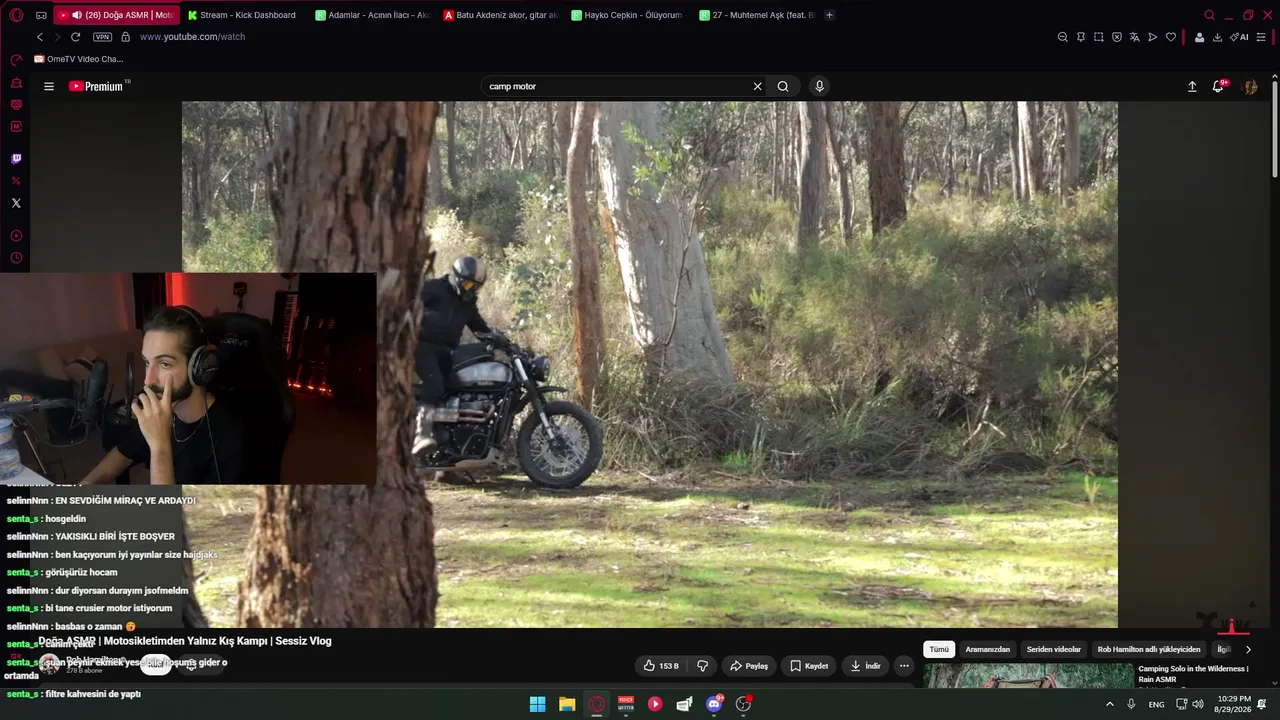
Task: Reload the YouTube page
Action: 75,37
